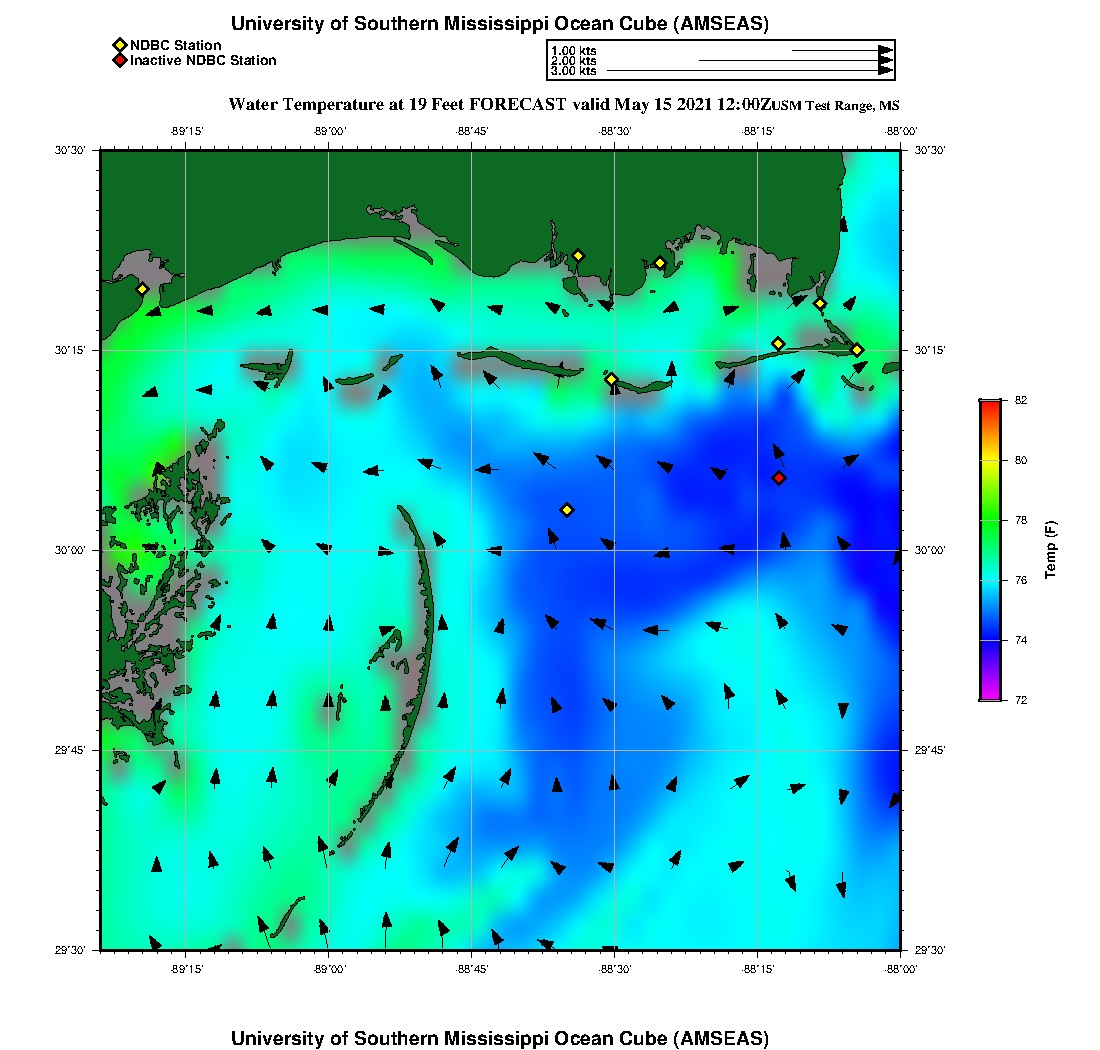Select the northeastern yellow station near the bay mouth
Viewport: 1100px width, 1050px height.
[x=820, y=304]
